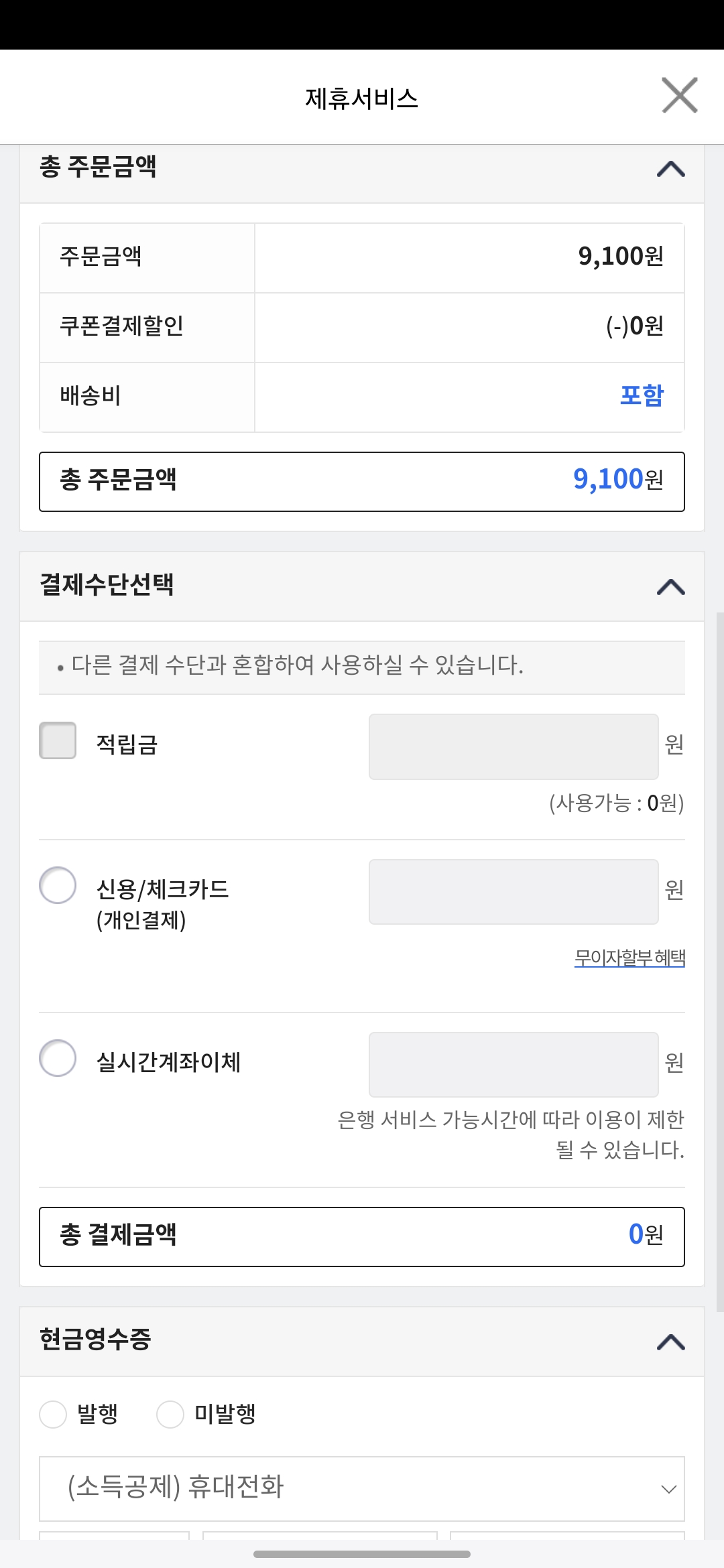Click the 포함 shipping fee text
Viewport: 724px width, 1568px height.
(x=642, y=395)
